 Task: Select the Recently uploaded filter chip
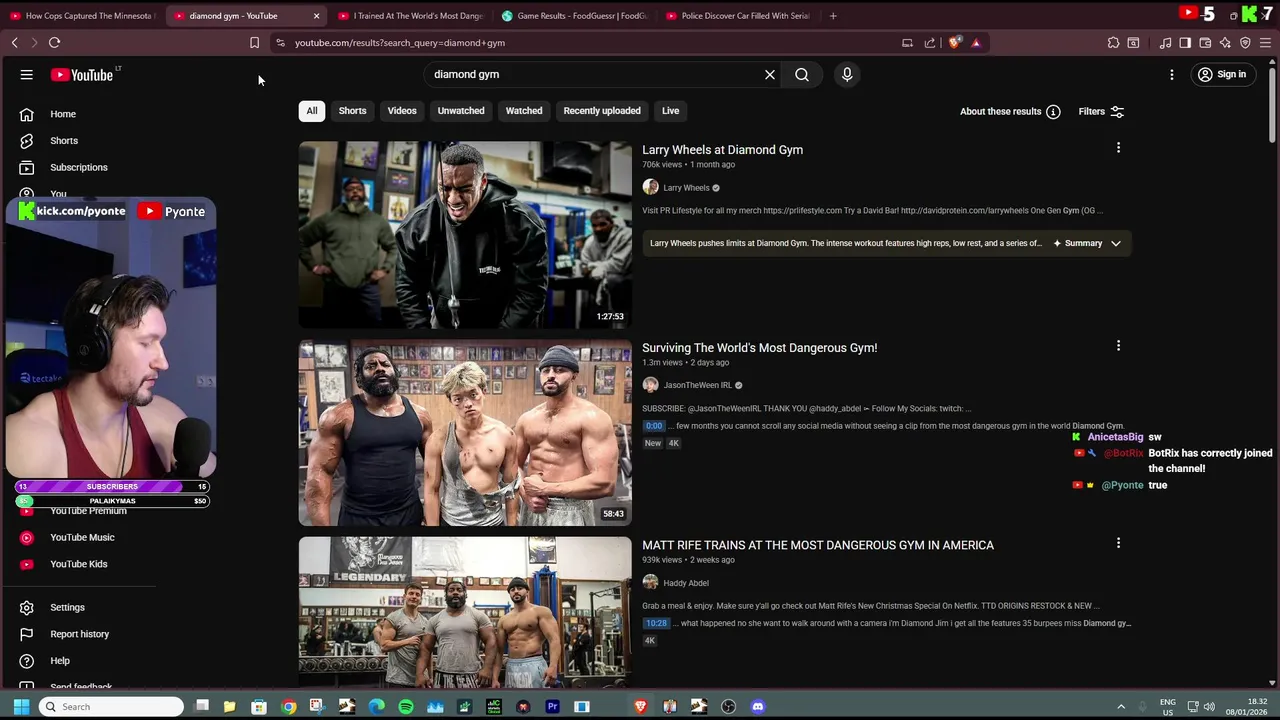click(602, 111)
